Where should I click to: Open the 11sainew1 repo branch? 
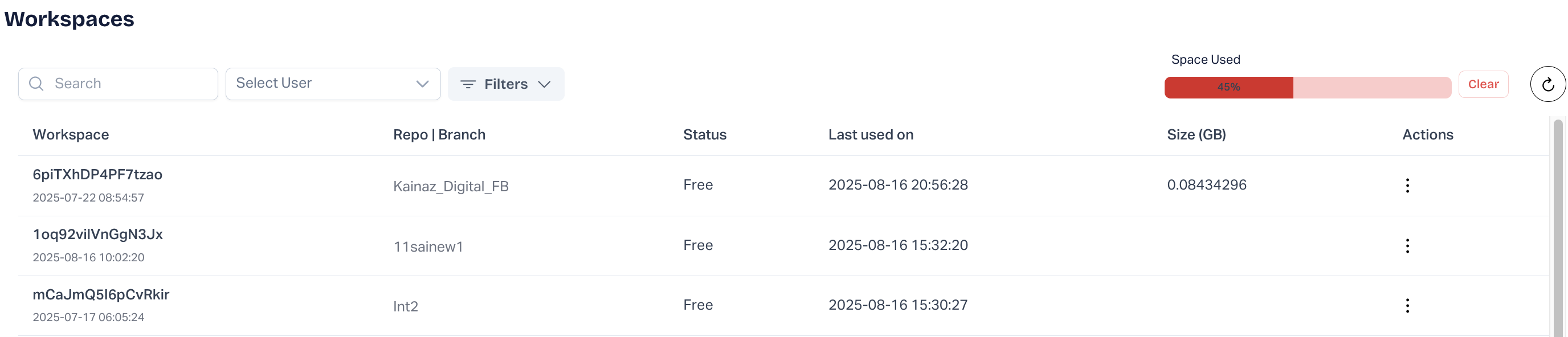(x=428, y=246)
